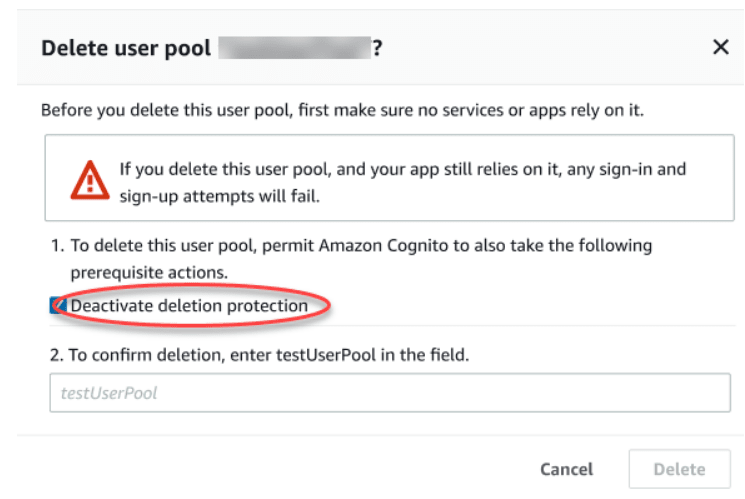Click the 'Delete user pool' dialog title

point(126,48)
